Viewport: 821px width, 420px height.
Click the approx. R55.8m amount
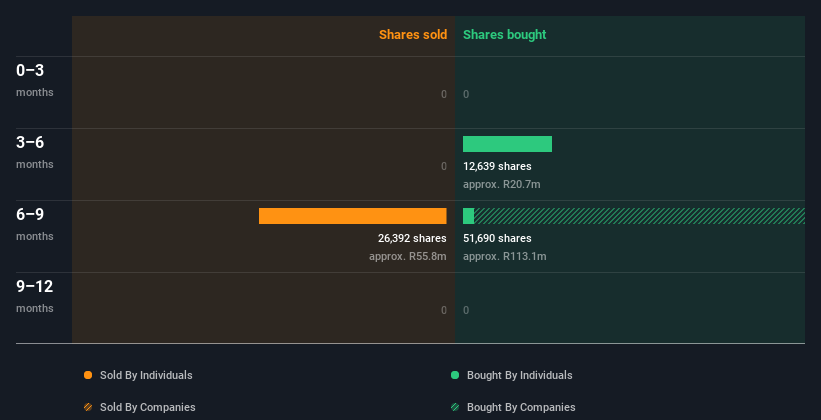408,257
